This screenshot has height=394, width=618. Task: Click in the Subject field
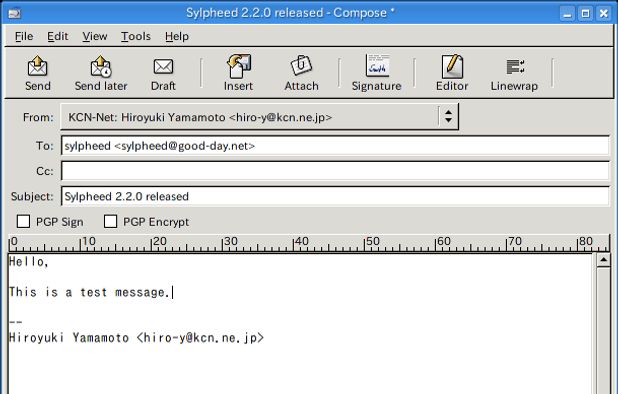point(335,196)
